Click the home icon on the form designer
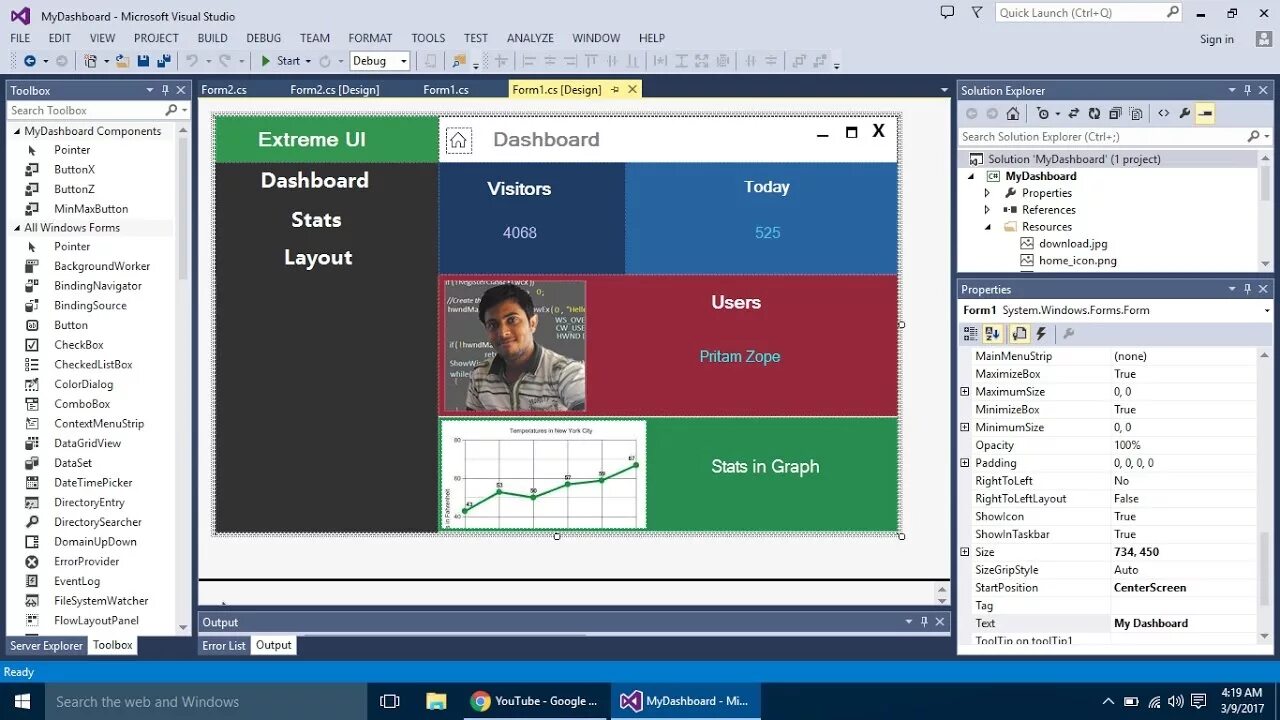 458,140
